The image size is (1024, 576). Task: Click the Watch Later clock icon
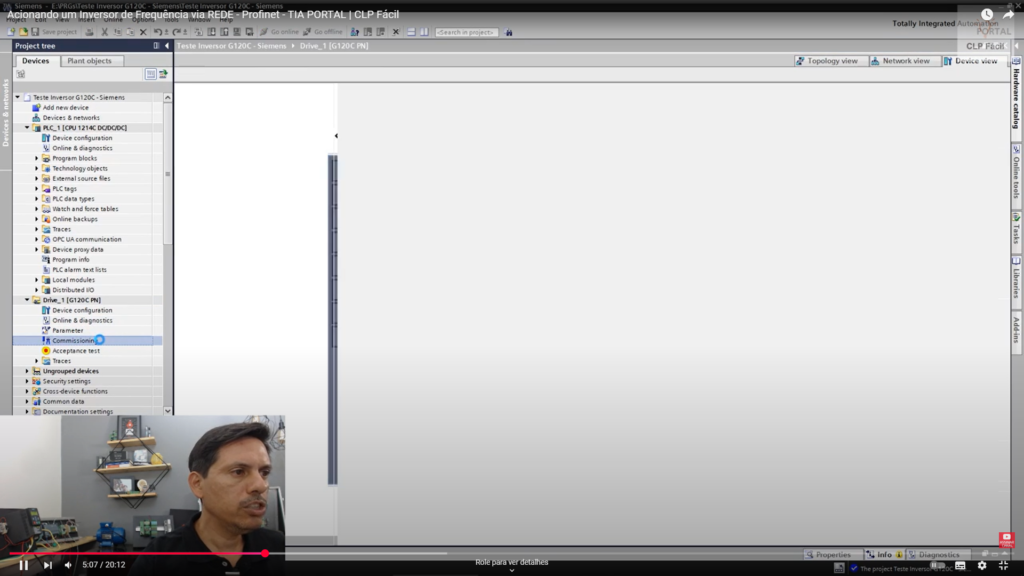tap(987, 14)
